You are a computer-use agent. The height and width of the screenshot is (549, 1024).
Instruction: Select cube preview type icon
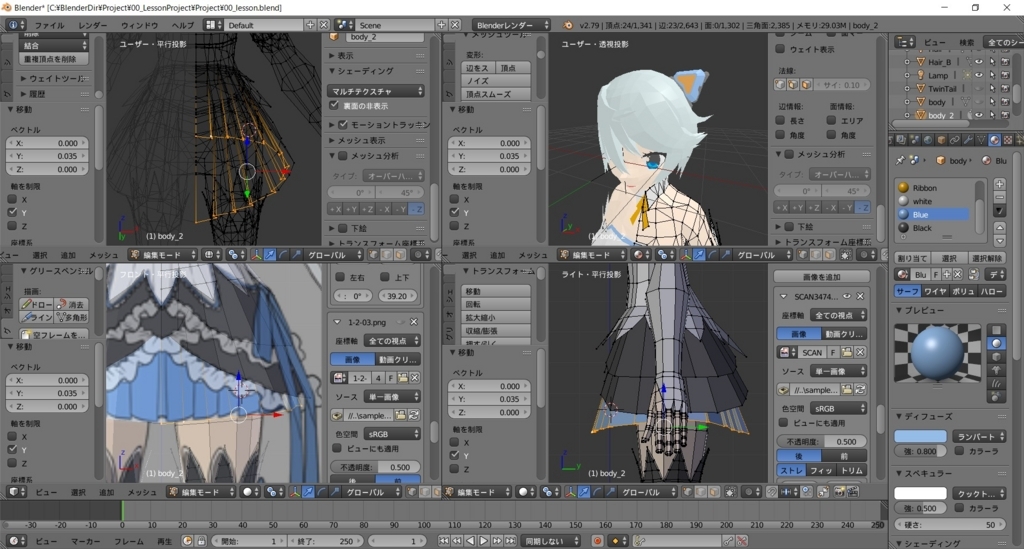click(x=997, y=356)
